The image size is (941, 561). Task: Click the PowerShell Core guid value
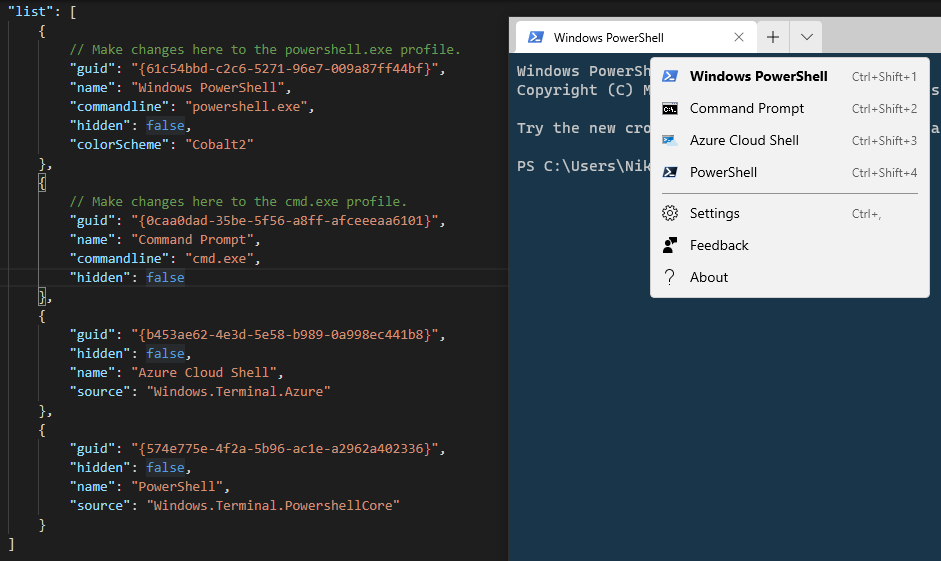[x=284, y=449]
